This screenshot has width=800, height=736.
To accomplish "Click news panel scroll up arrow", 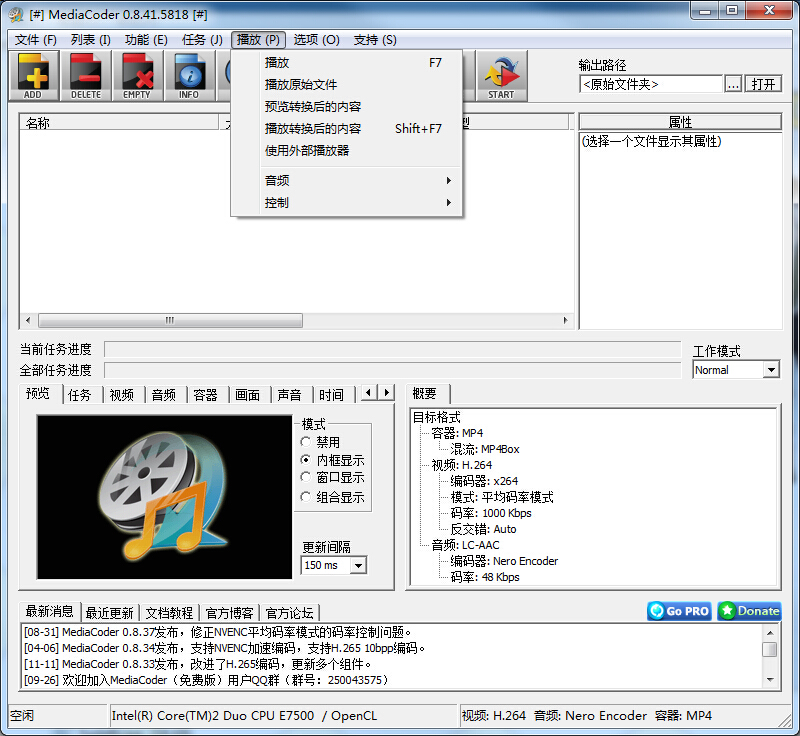I will click(770, 632).
